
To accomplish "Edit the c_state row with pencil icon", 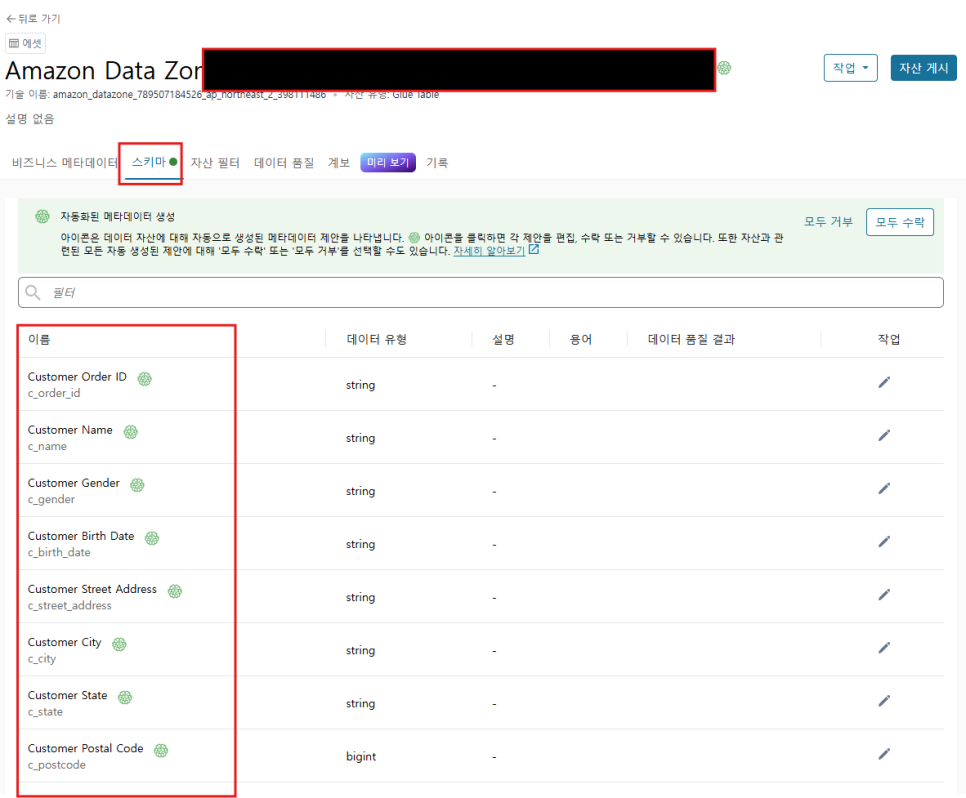I will (x=883, y=701).
